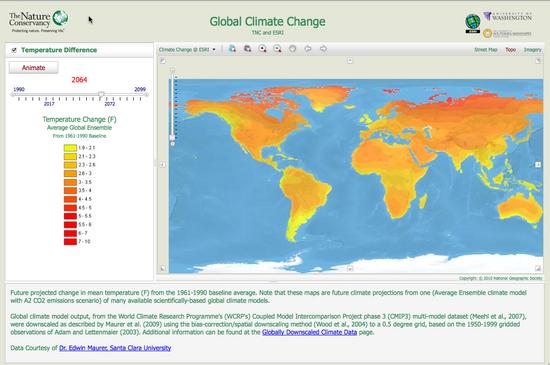Go to next map extent with right arrow
Screen dimensions: 550x365
[x=323, y=49]
